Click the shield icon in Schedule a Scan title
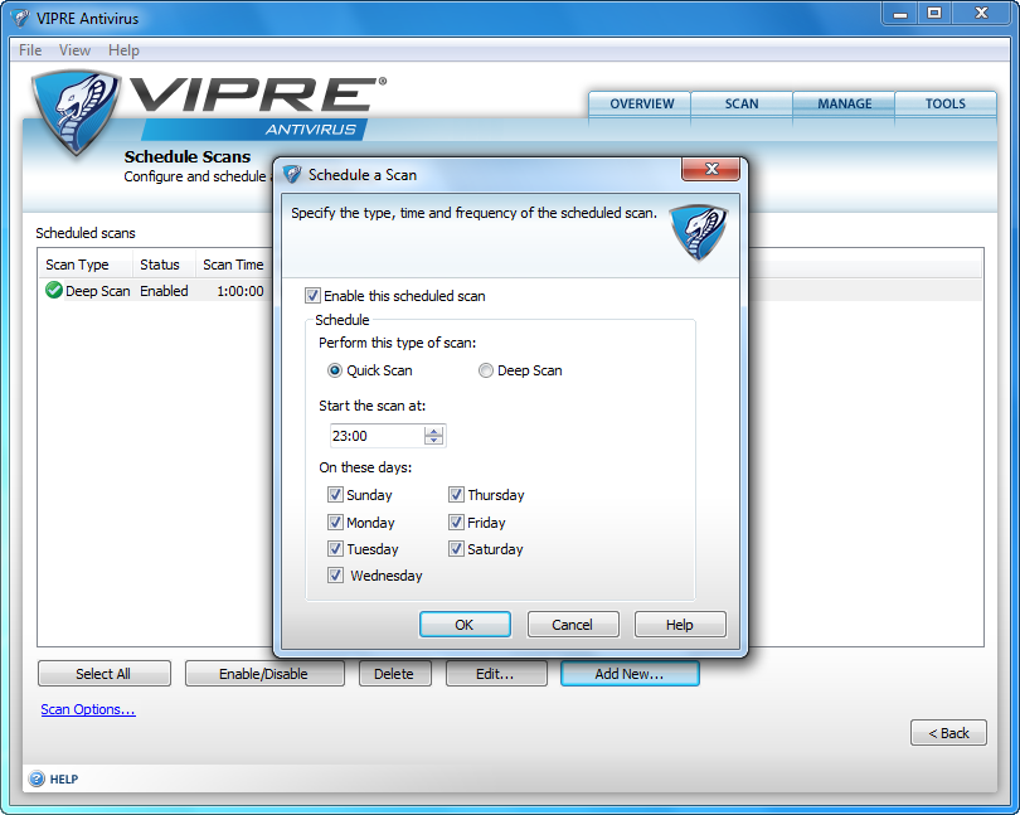Viewport: 1020px width, 815px height. tap(293, 174)
